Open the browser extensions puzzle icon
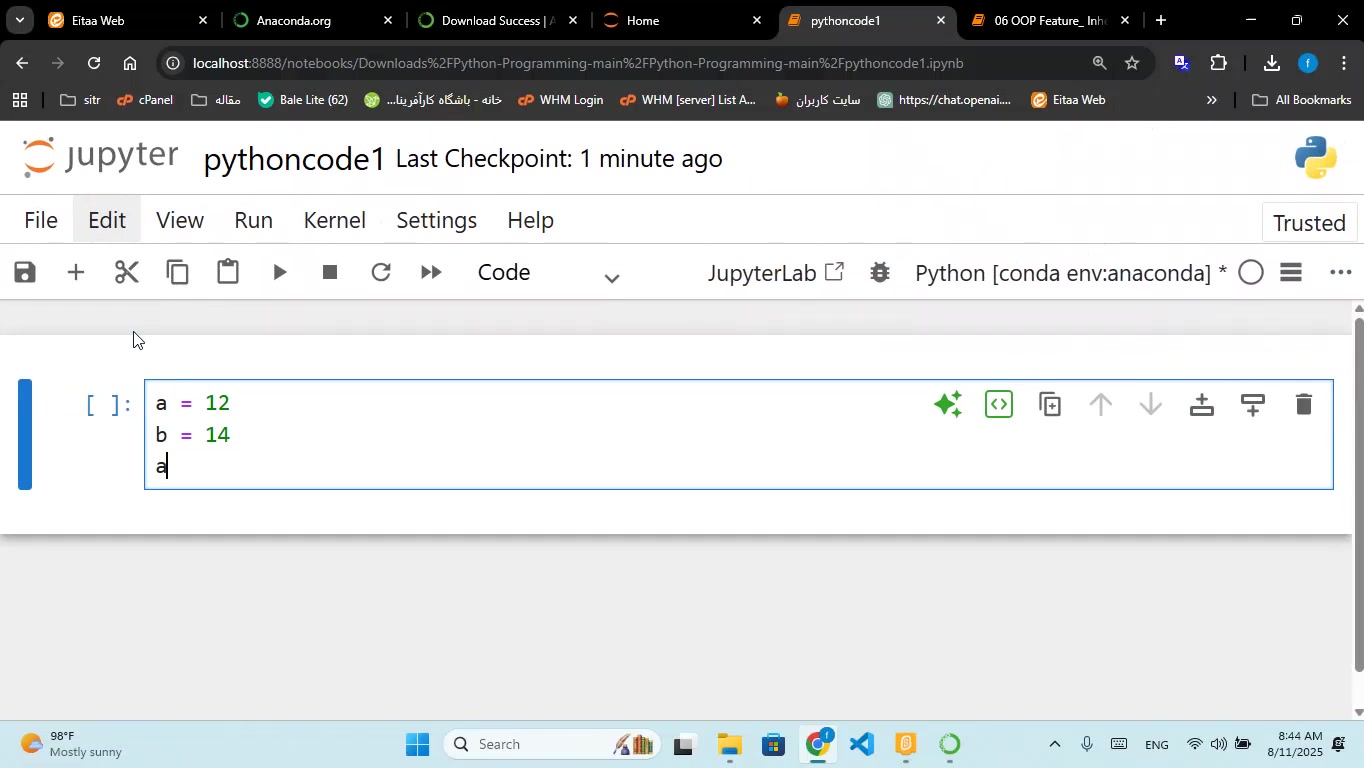This screenshot has width=1364, height=768. (x=1218, y=63)
